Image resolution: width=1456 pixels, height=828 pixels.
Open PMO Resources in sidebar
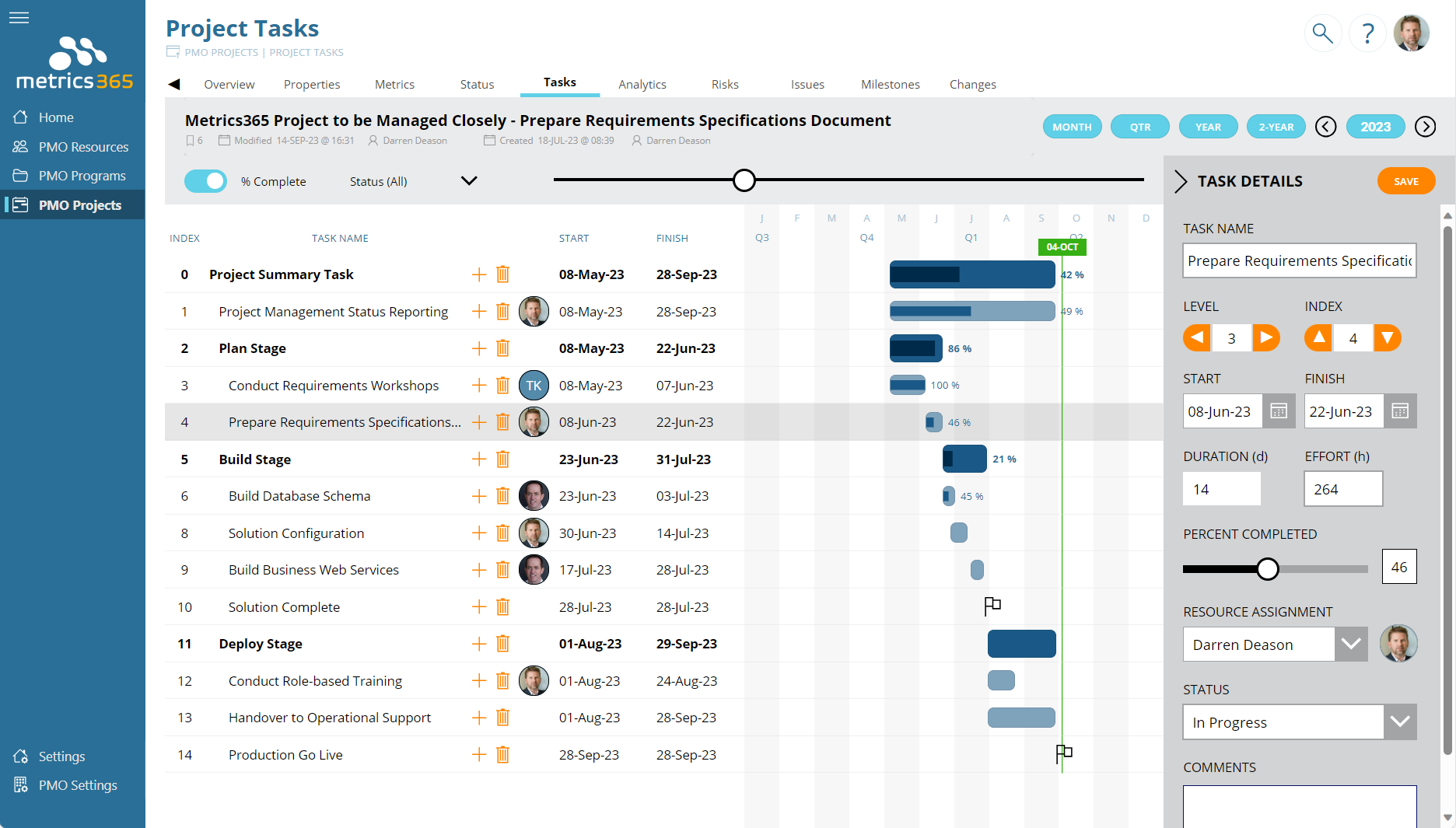83,147
